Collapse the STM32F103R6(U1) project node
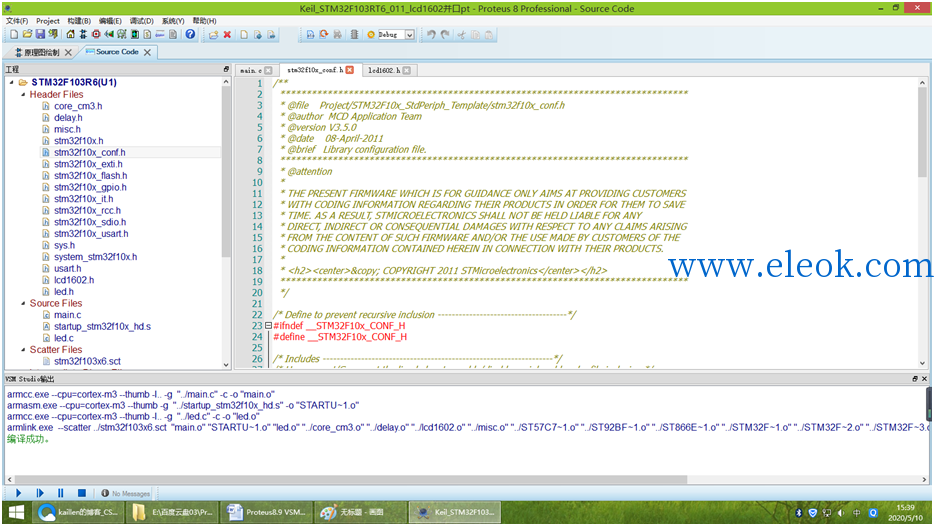Screen dimensions: 934x527 point(11,82)
